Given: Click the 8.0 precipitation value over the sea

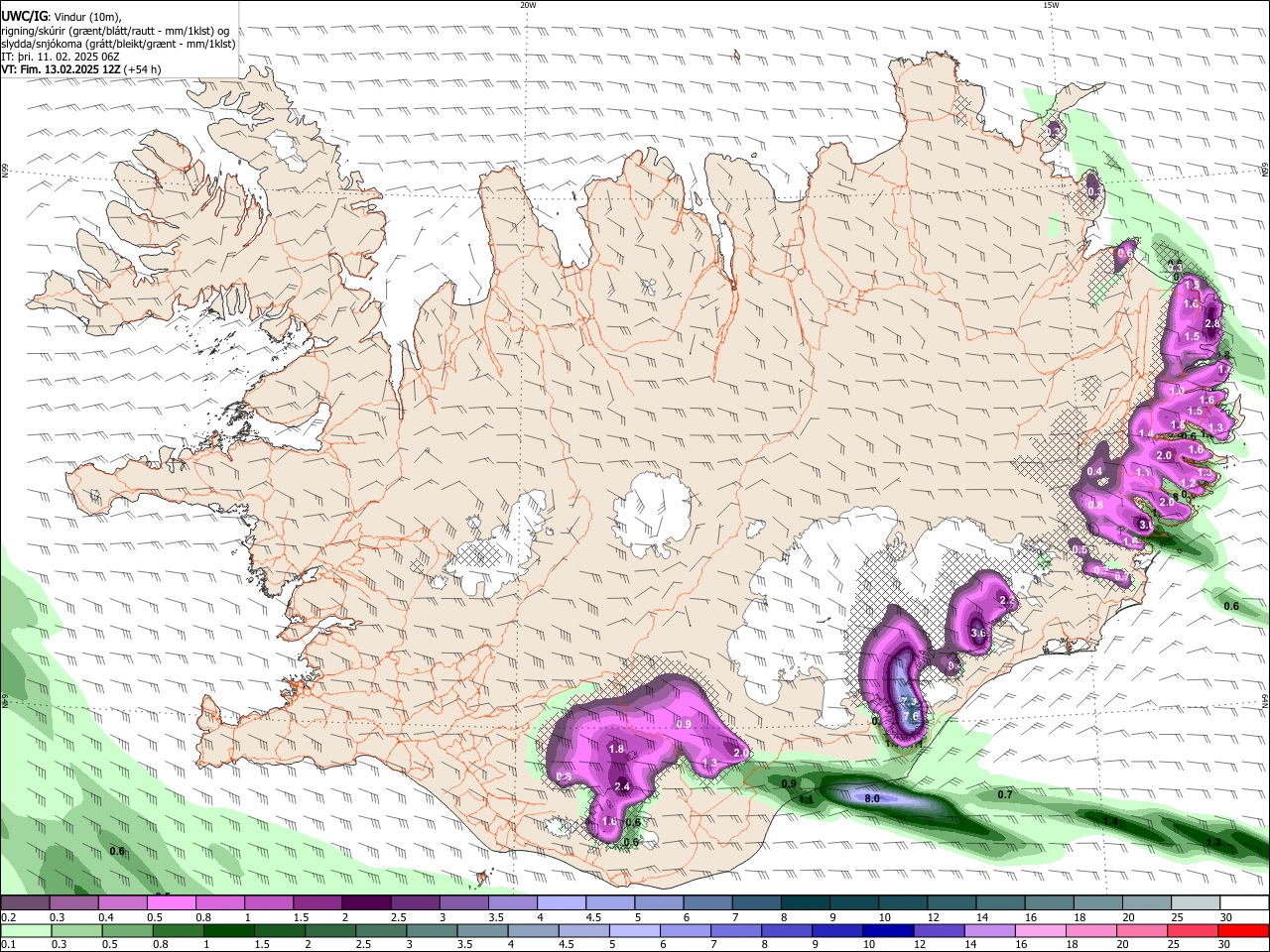Looking at the screenshot, I should [872, 797].
